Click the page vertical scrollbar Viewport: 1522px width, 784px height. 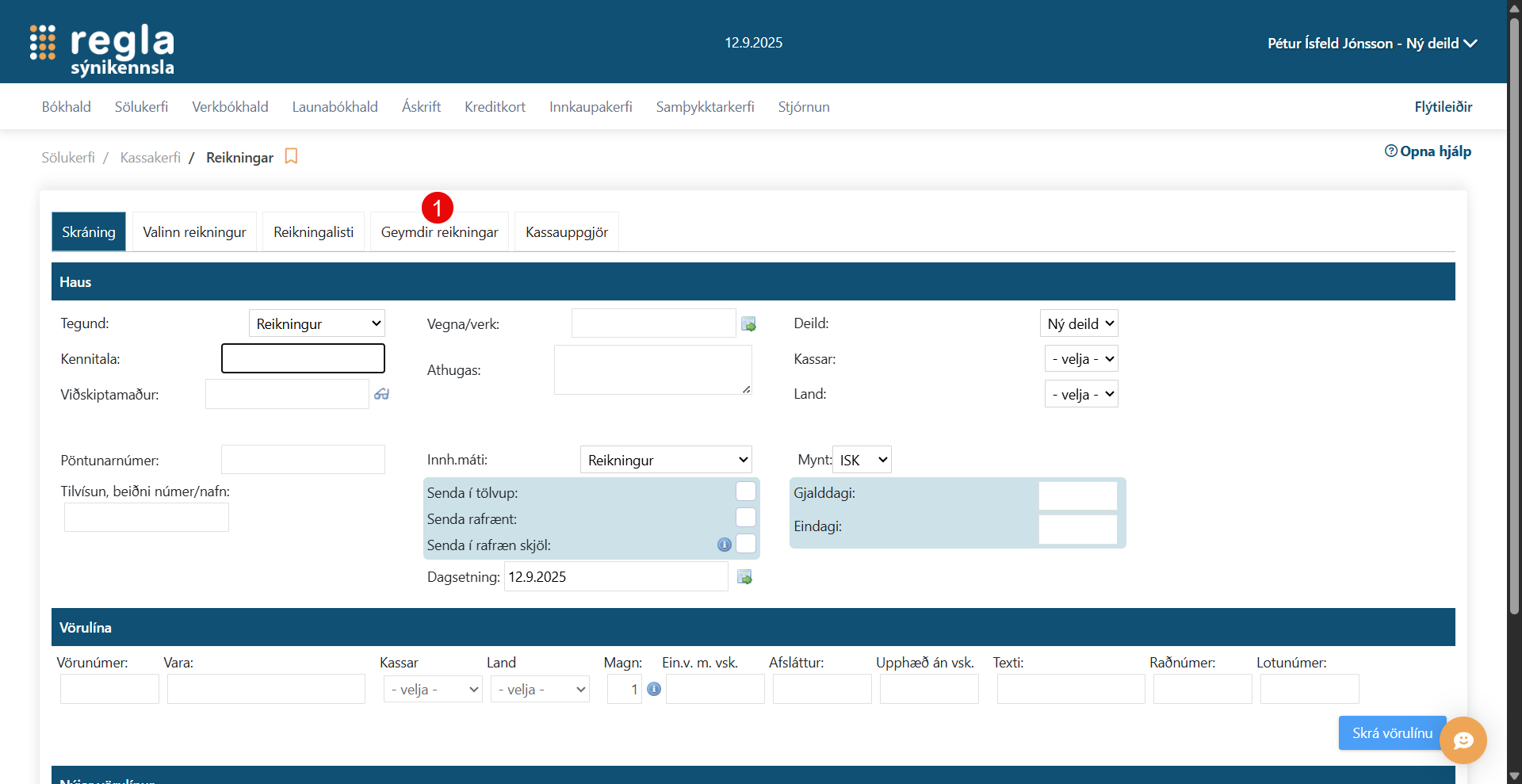pos(1514,317)
